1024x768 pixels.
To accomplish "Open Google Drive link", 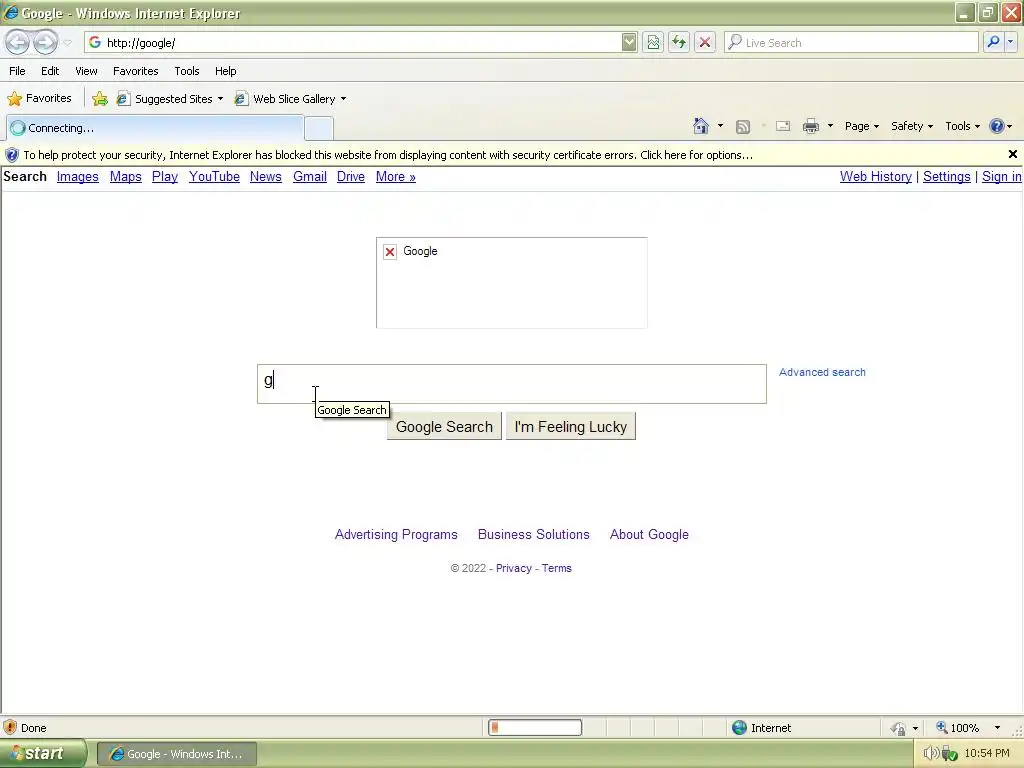I will click(351, 177).
